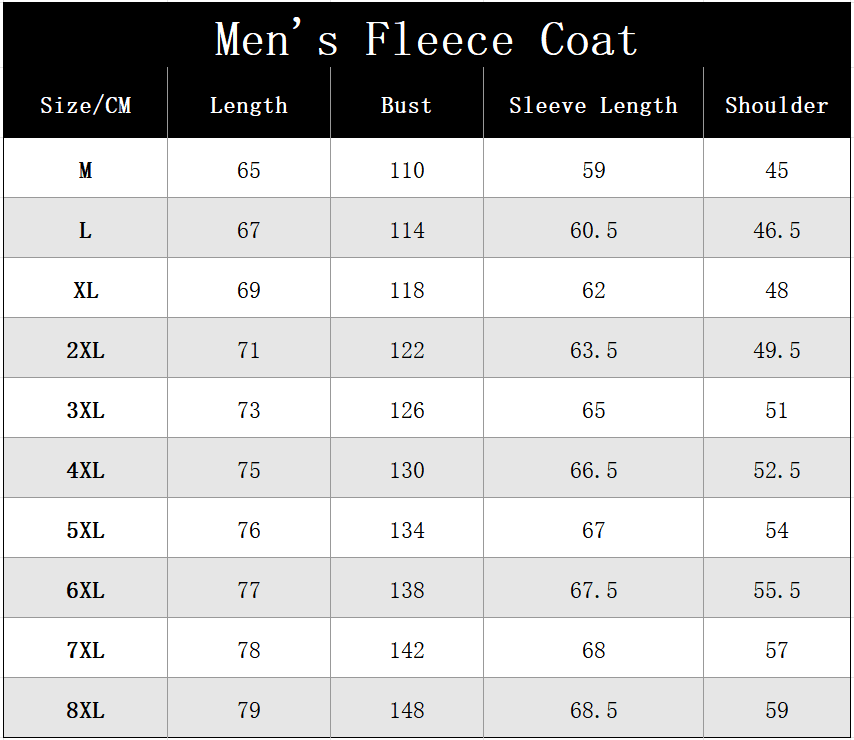Screen dimensions: 854x740
Task: Select the Size/CM column header
Action: click(x=85, y=106)
